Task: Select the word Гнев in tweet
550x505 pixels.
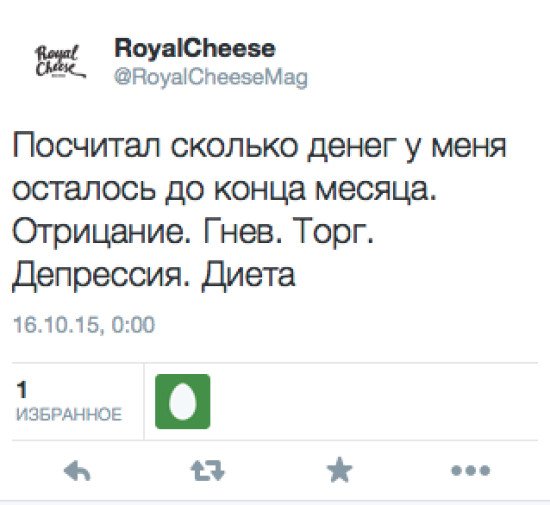Action: [239, 231]
